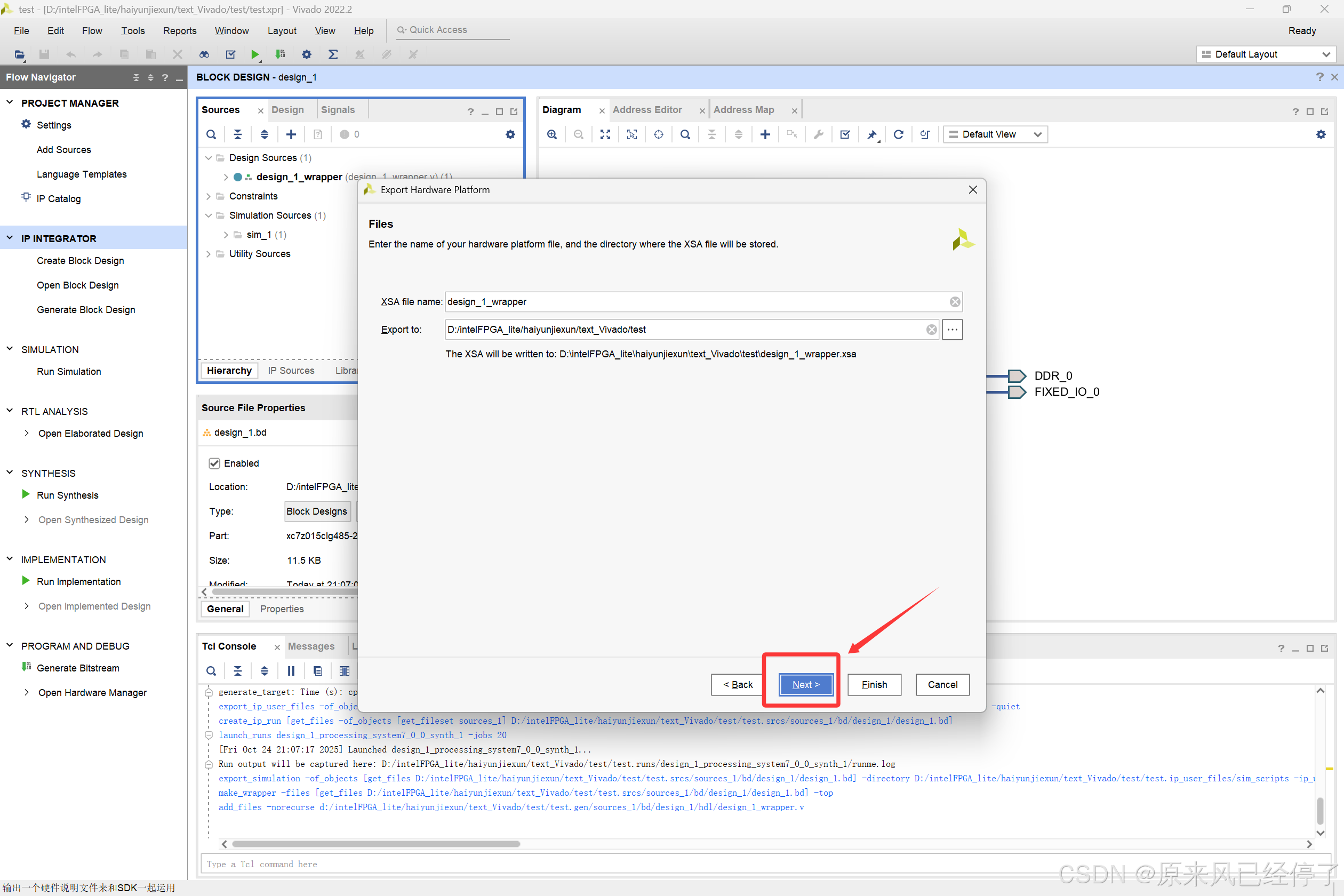The width and height of the screenshot is (1344, 896).
Task: Expand the Constraints folder
Action: [x=209, y=196]
